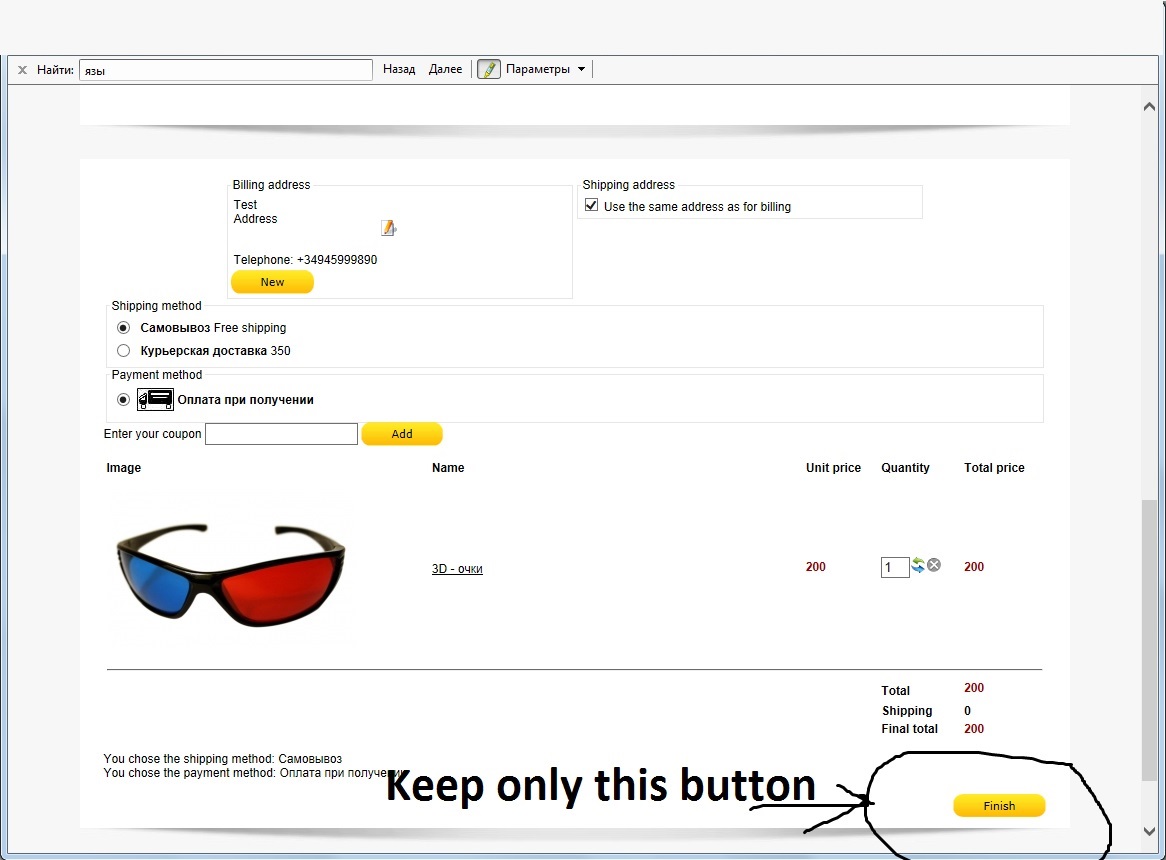Click the scrollbar down arrow
This screenshot has height=860, width=1166.
(1149, 832)
